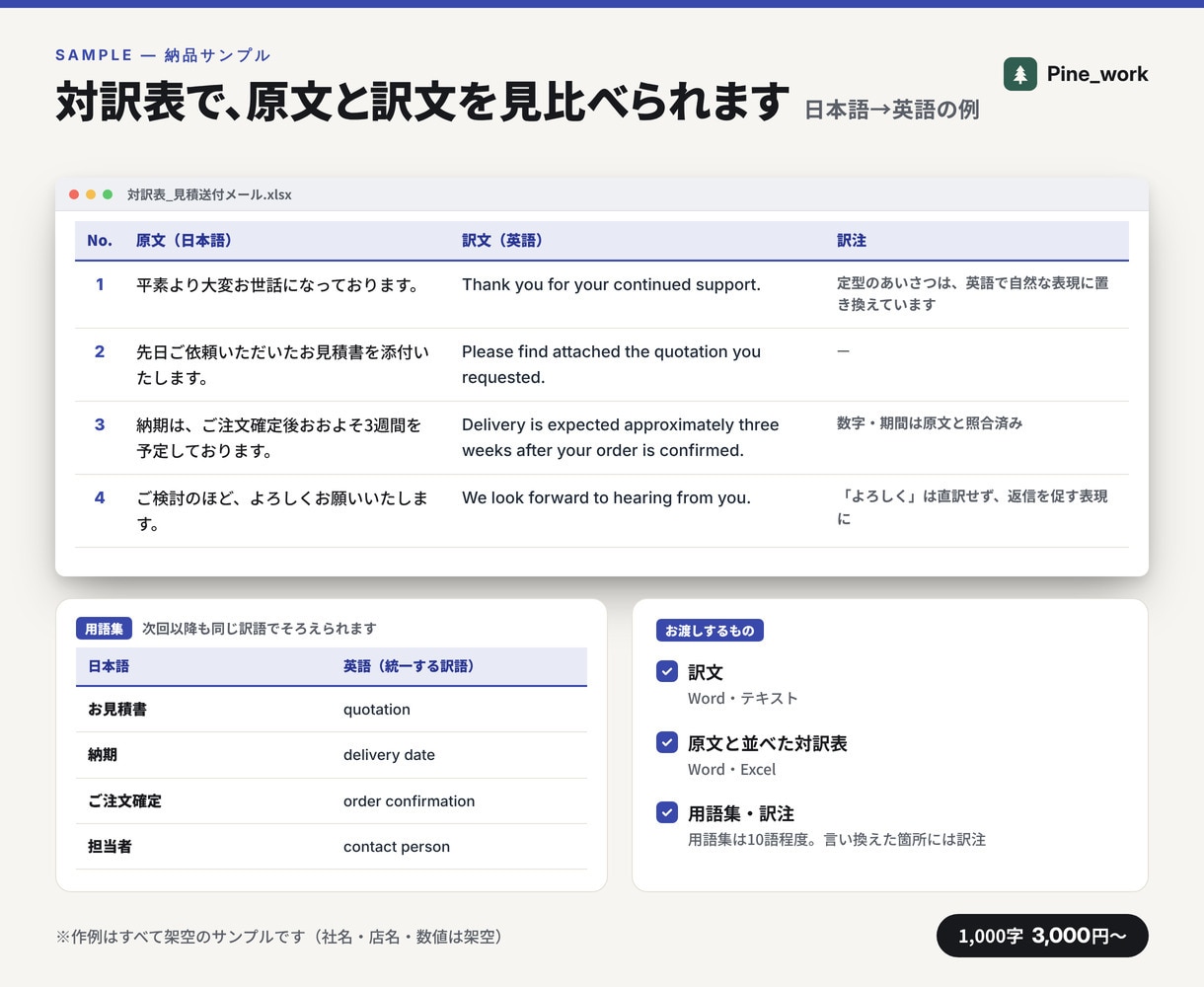
Task: Click the note 定型のあいさつは、英語で自然な表現に置き換えています
Action: click(x=973, y=293)
